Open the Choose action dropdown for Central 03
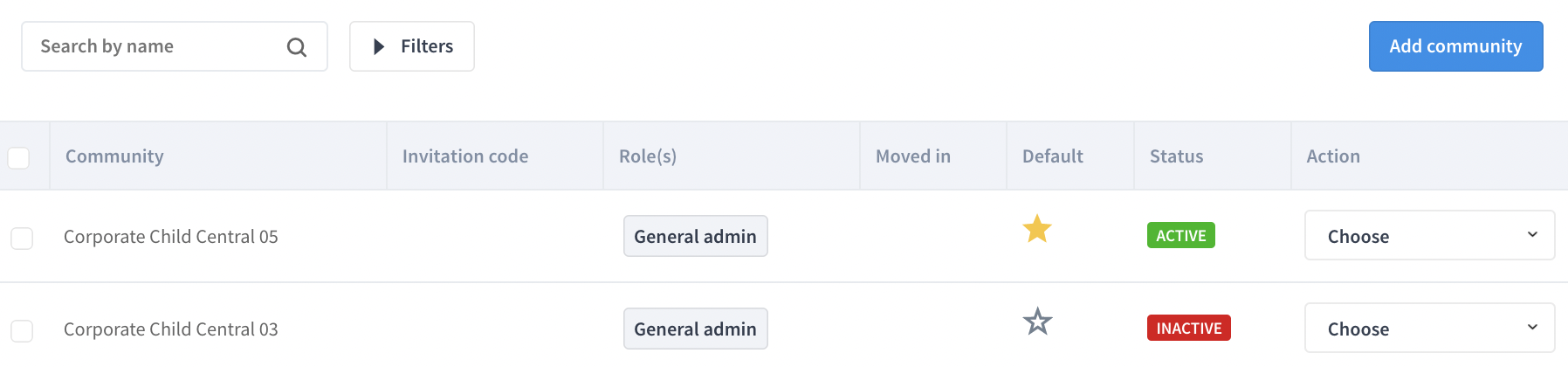This screenshot has height=367, width=1568. click(x=1430, y=329)
